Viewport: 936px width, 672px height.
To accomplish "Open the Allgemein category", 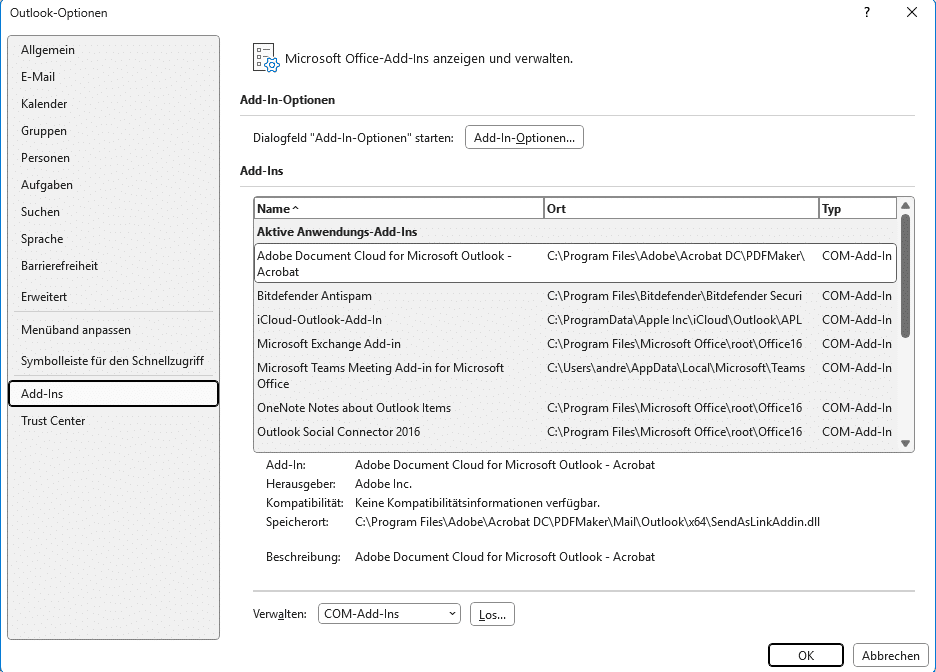I will point(48,50).
